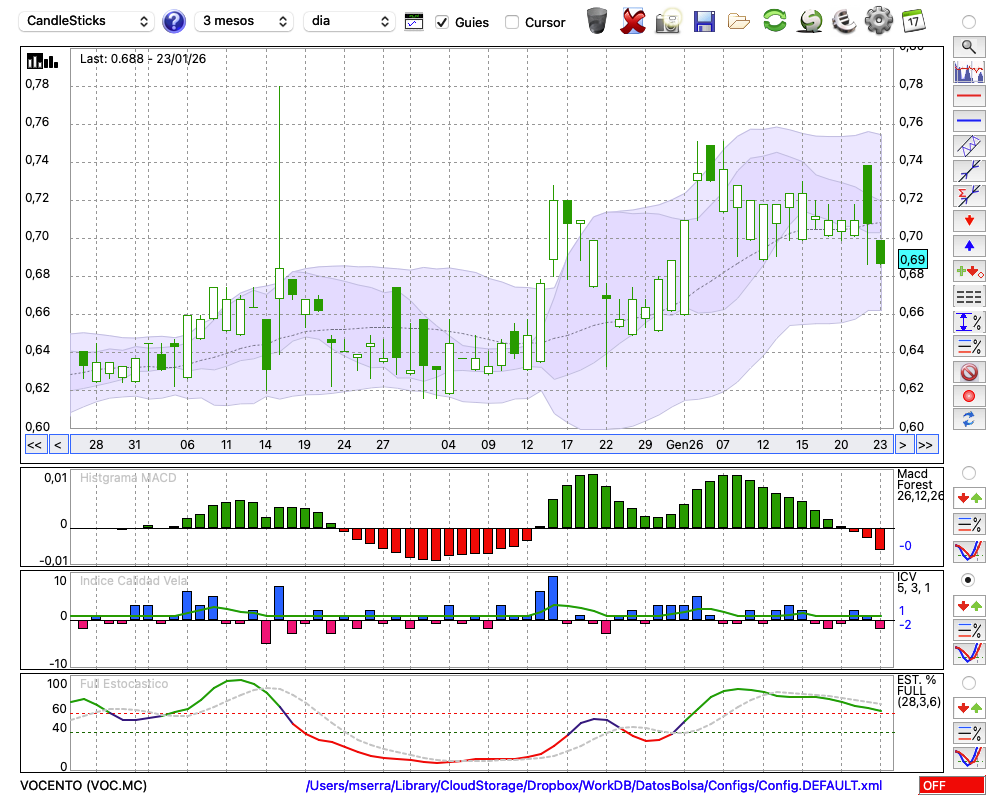
Task: Open the CandleSticks chart type dropdown
Action: coord(88,21)
